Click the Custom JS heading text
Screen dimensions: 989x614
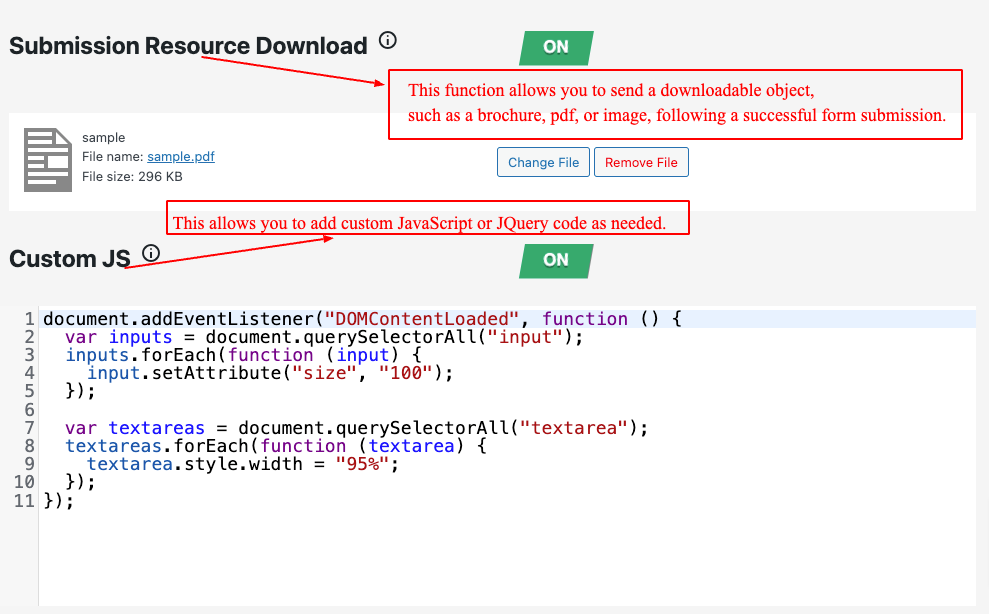[69, 259]
